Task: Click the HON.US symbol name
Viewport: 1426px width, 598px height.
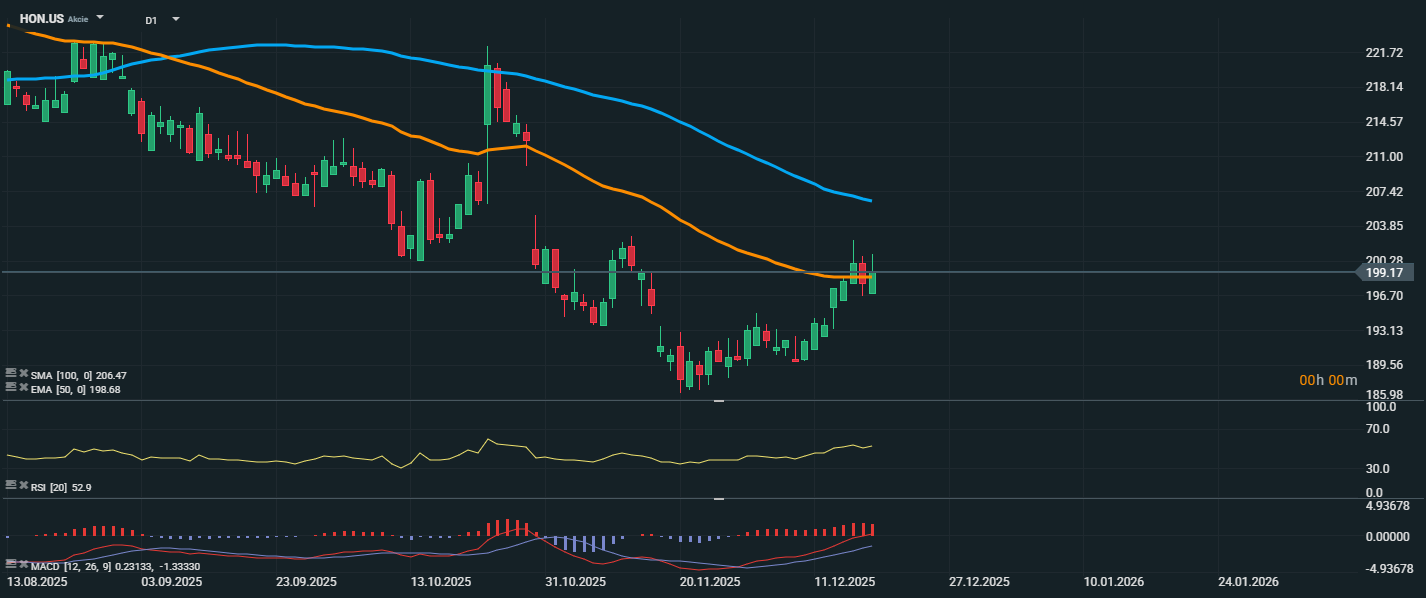Action: 41,19
